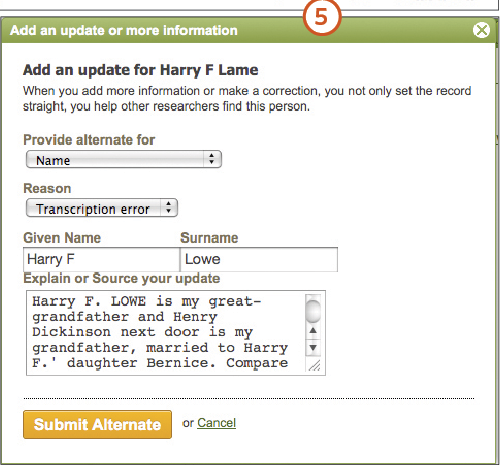This screenshot has height=465, width=500.
Task: Click the Add an update for Harry F Lame heading
Action: pyautogui.click(x=140, y=70)
